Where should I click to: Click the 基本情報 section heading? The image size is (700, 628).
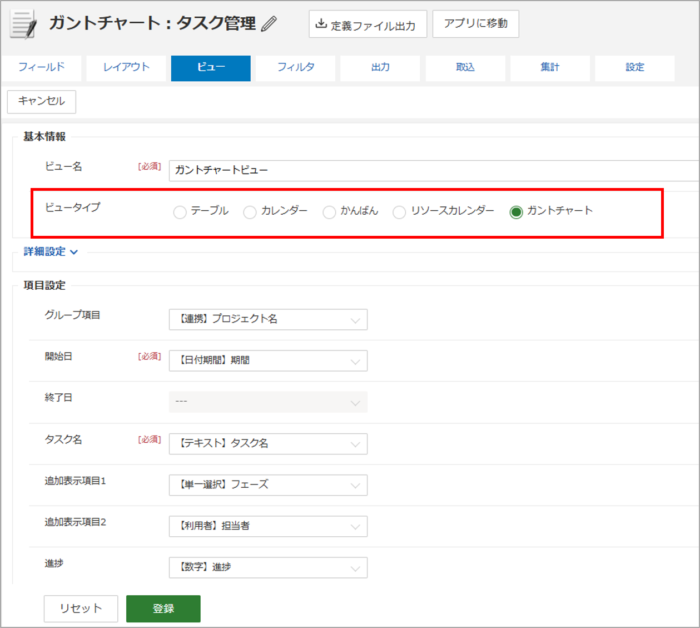pos(45,136)
